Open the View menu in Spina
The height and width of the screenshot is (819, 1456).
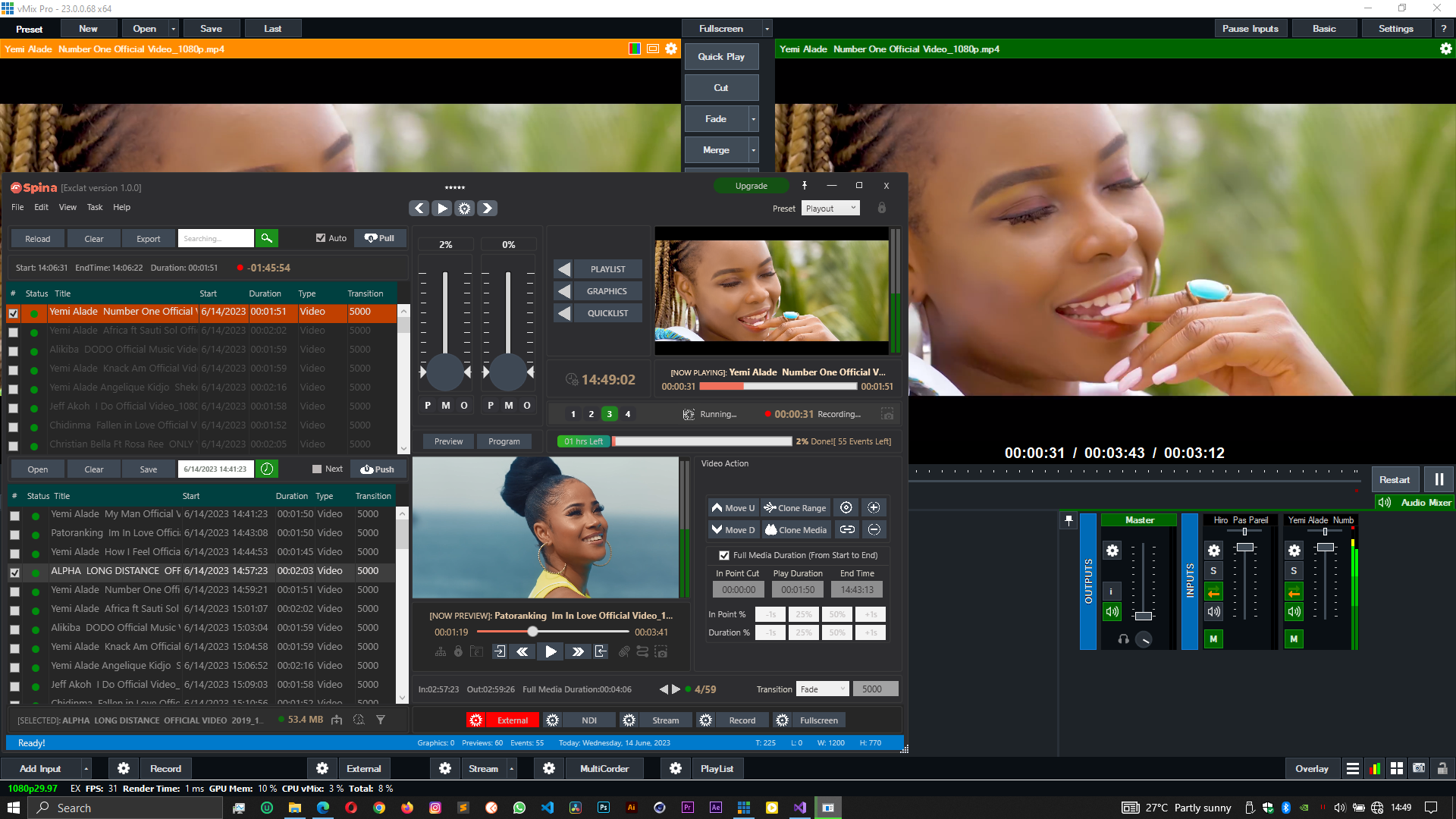point(67,207)
